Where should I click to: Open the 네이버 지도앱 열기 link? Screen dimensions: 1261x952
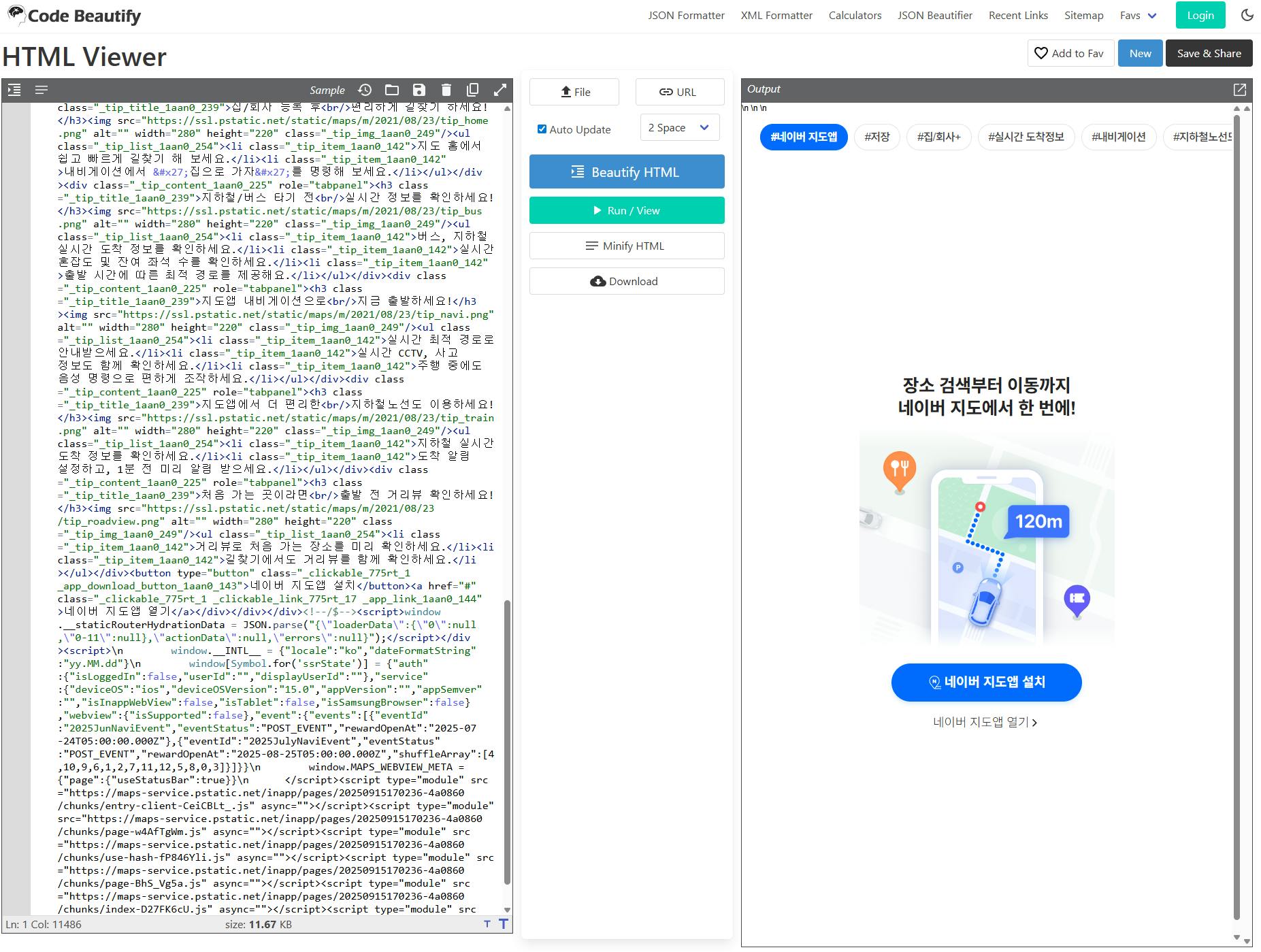pyautogui.click(x=985, y=722)
